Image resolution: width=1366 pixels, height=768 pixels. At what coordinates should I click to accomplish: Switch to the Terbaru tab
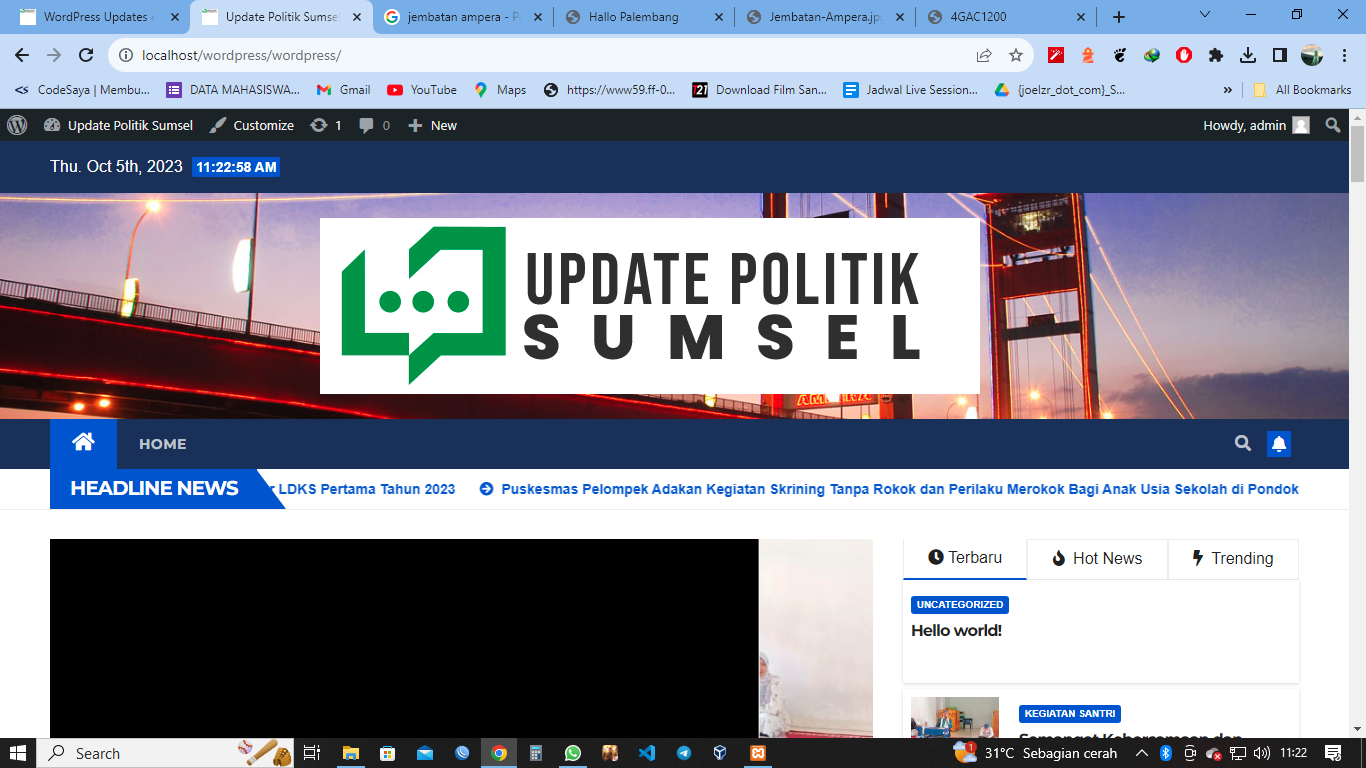click(965, 558)
